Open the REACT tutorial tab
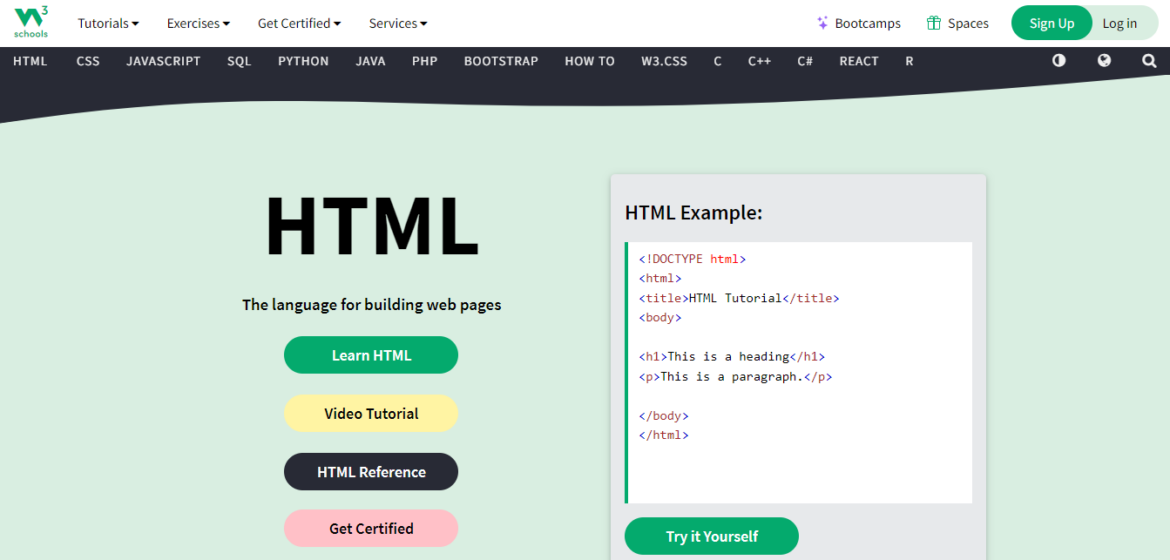 [859, 61]
